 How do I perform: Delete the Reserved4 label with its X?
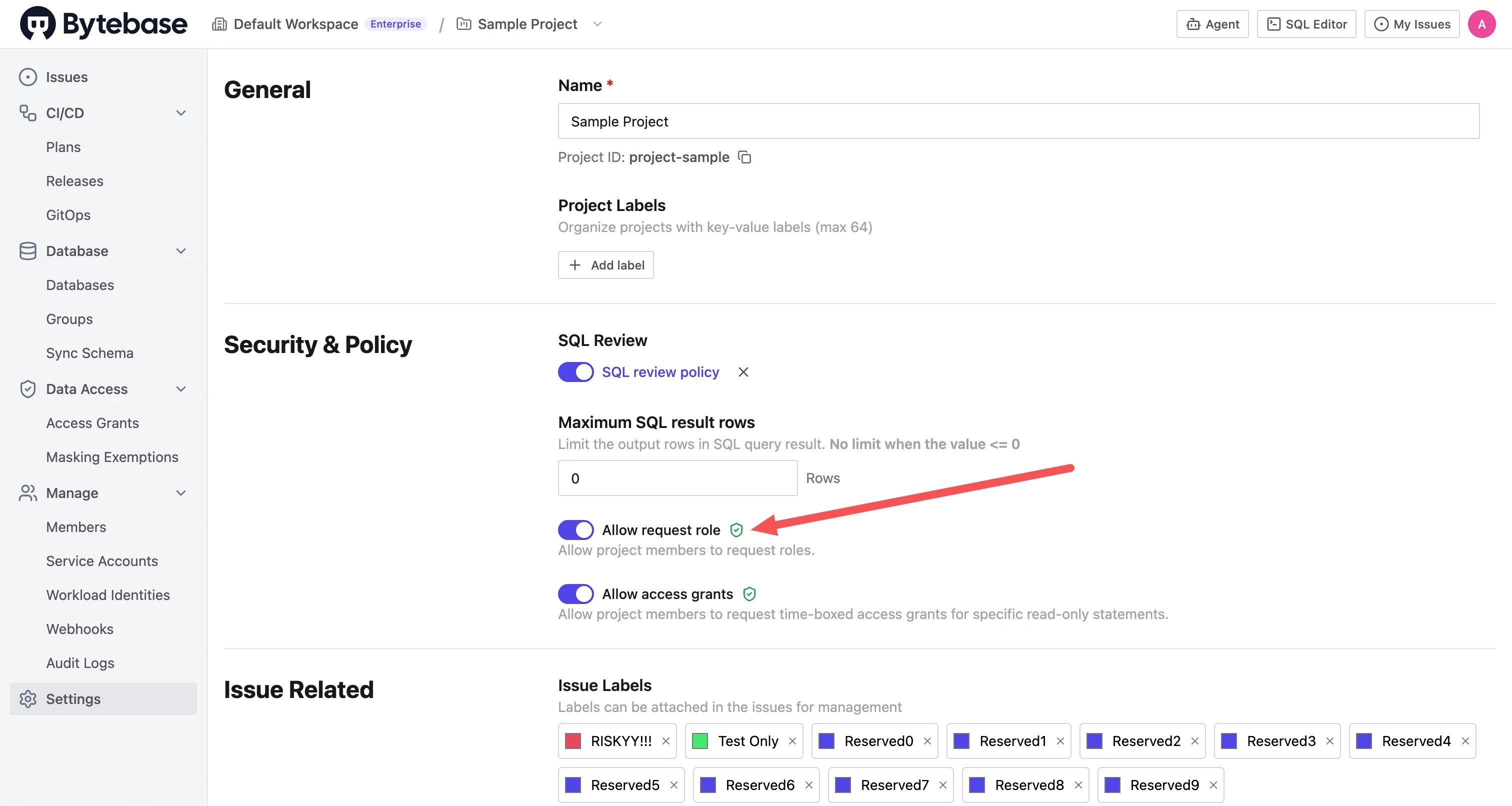tap(1465, 741)
